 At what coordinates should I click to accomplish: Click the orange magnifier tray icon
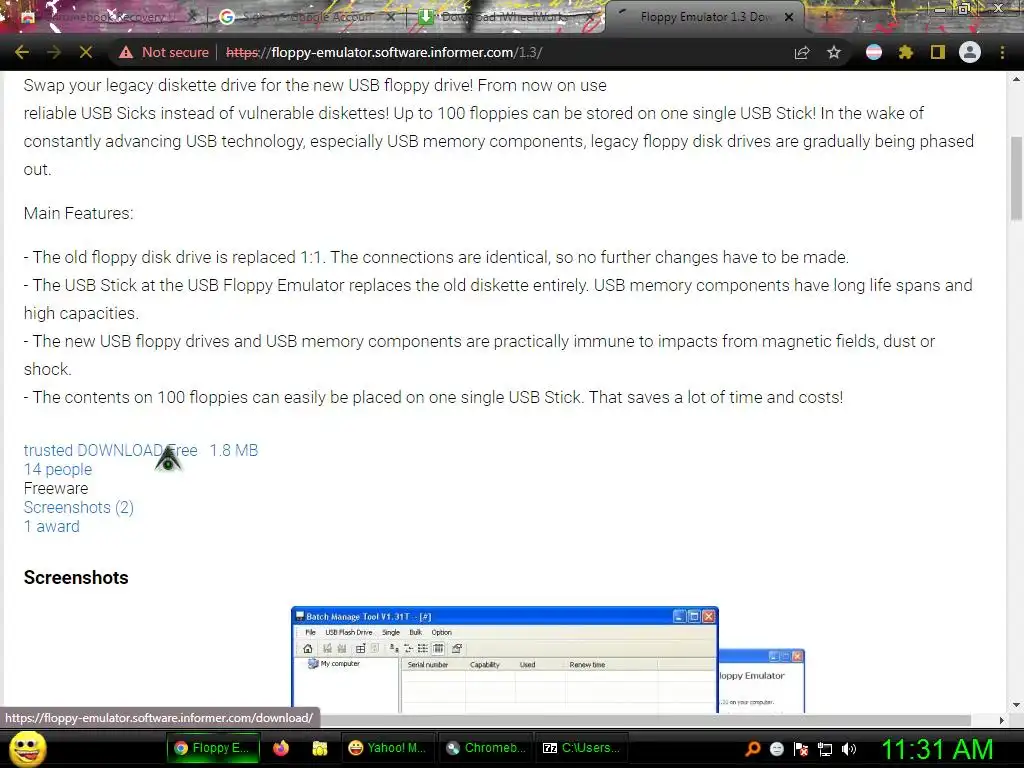[x=753, y=748]
